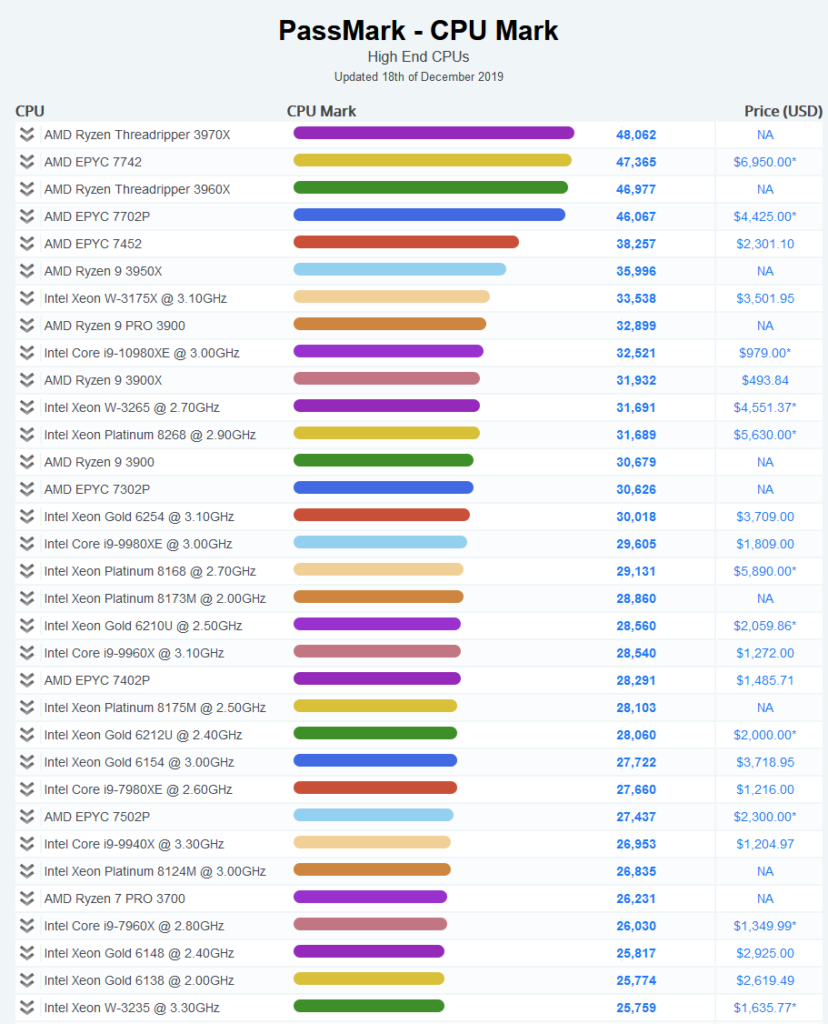Image resolution: width=828 pixels, height=1024 pixels.
Task: Click the CPU column header
Action: [x=30, y=111]
